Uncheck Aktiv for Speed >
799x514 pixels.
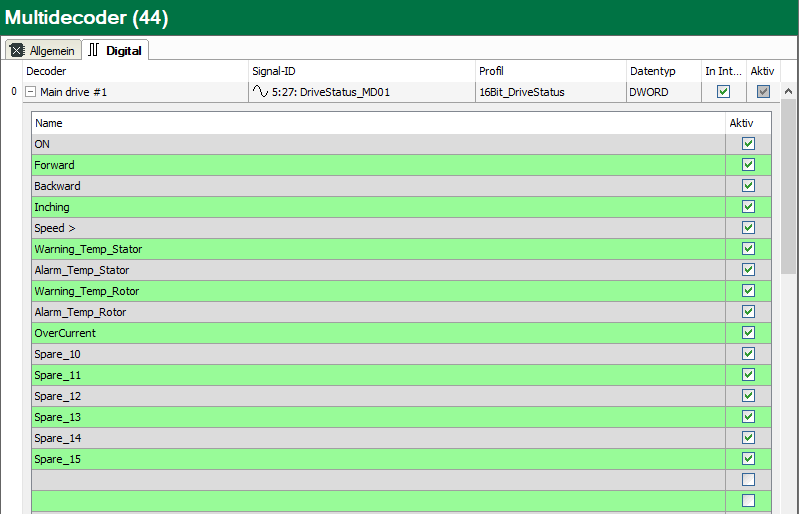(x=748, y=228)
